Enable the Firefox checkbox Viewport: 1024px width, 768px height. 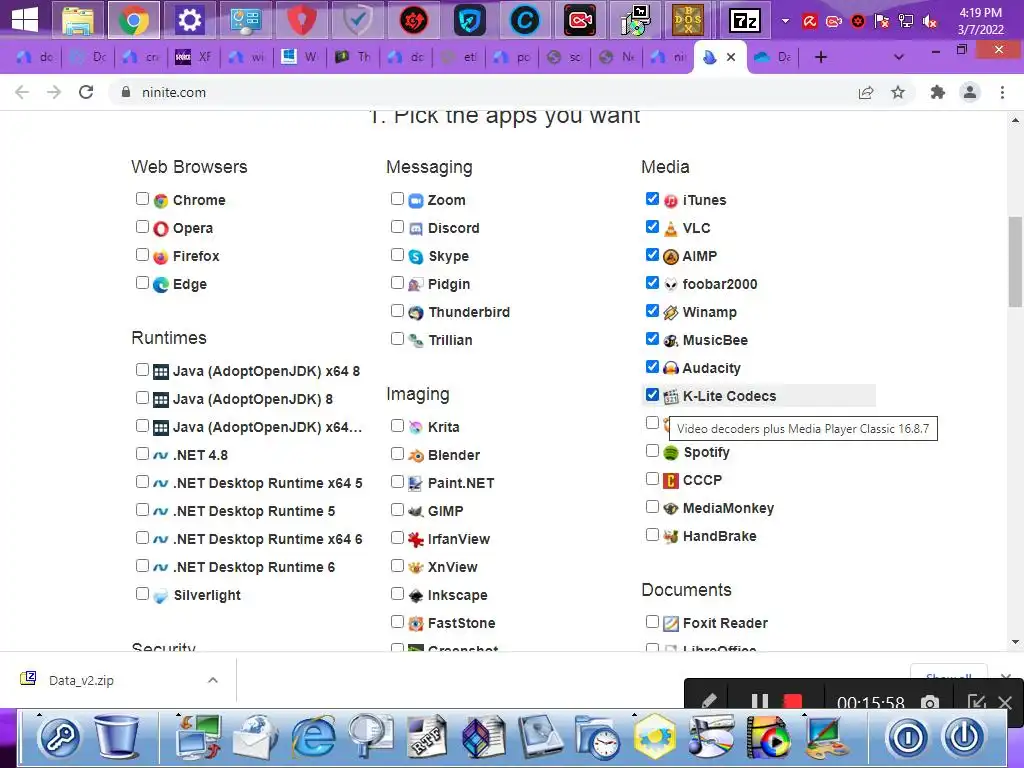click(142, 255)
